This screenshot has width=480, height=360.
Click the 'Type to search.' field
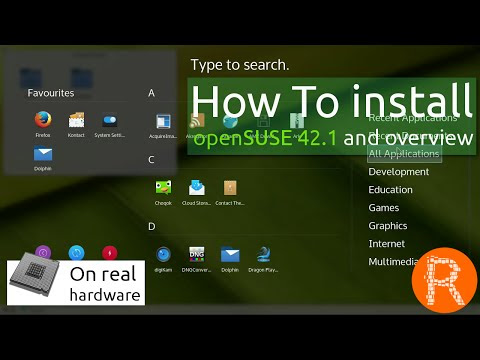click(240, 65)
